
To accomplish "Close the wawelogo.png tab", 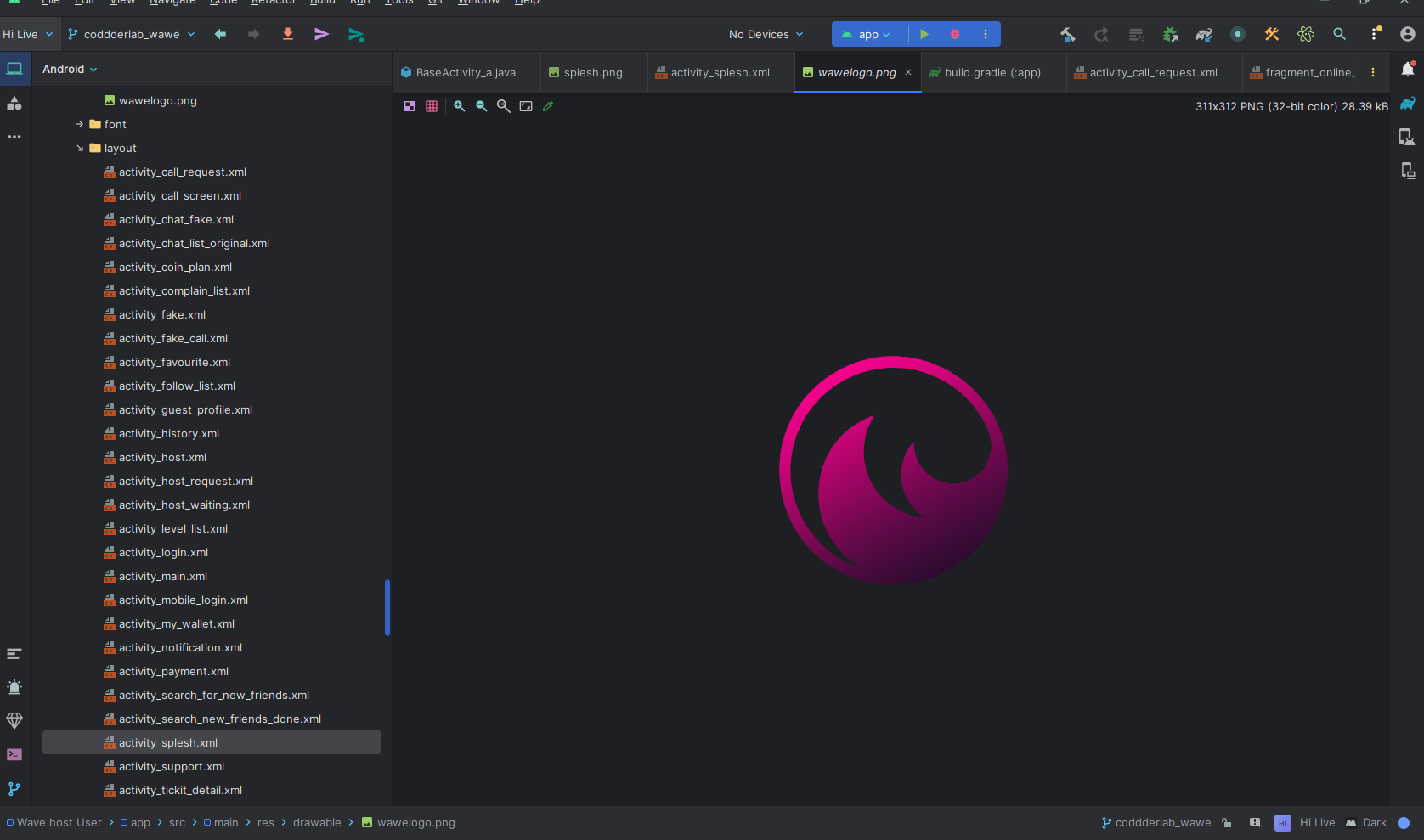I will tap(908, 72).
